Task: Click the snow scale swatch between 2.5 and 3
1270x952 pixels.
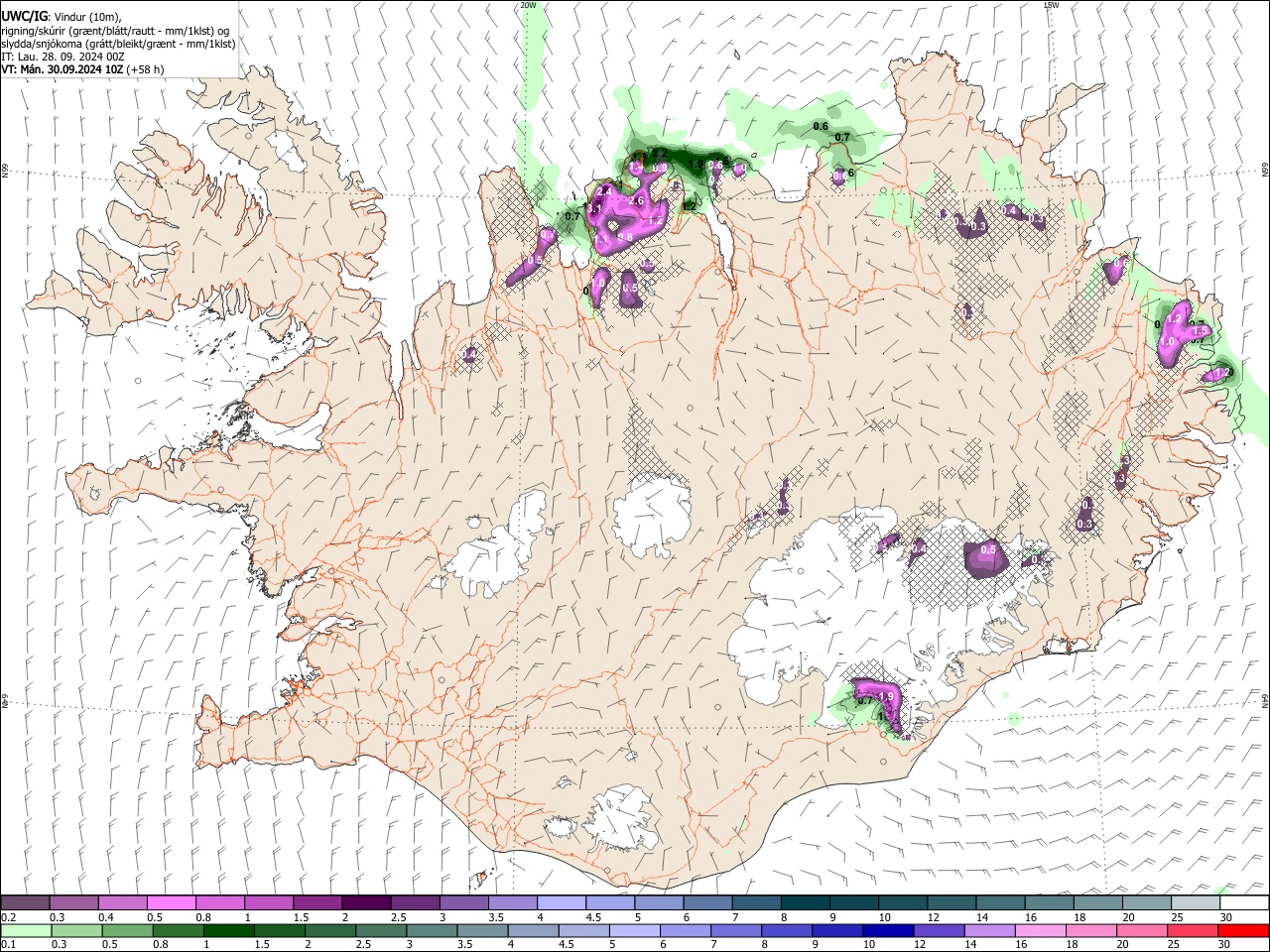Action: [x=414, y=903]
